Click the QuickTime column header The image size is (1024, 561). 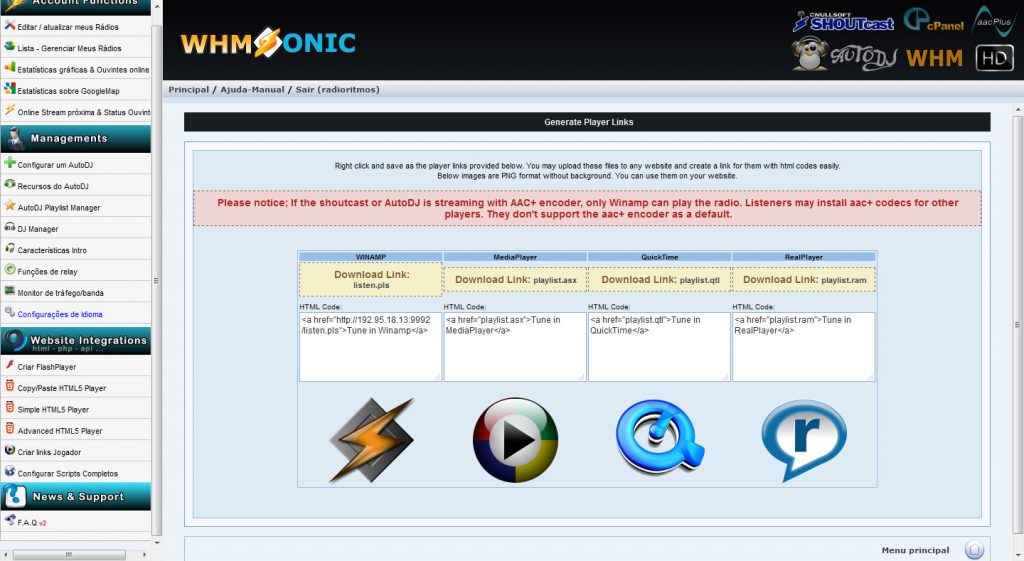(660, 257)
